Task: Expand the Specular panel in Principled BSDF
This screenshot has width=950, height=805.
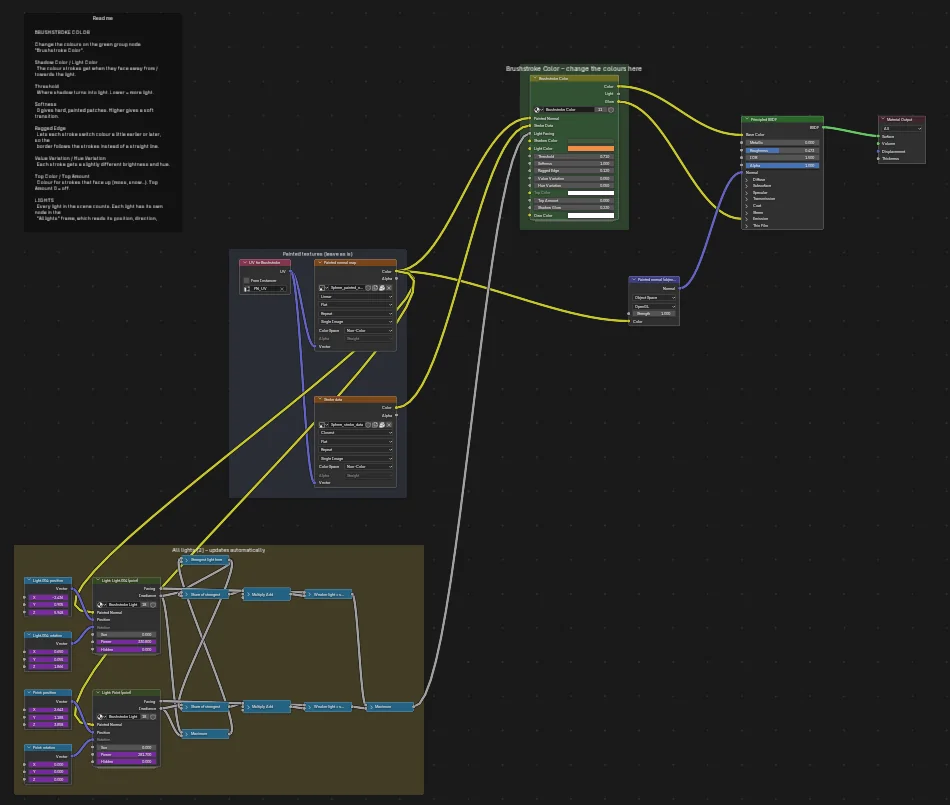Action: (x=746, y=193)
